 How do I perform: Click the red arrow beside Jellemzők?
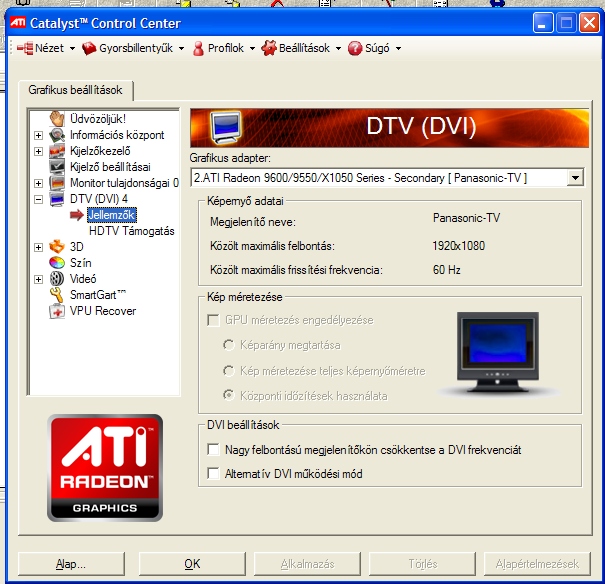click(77, 215)
